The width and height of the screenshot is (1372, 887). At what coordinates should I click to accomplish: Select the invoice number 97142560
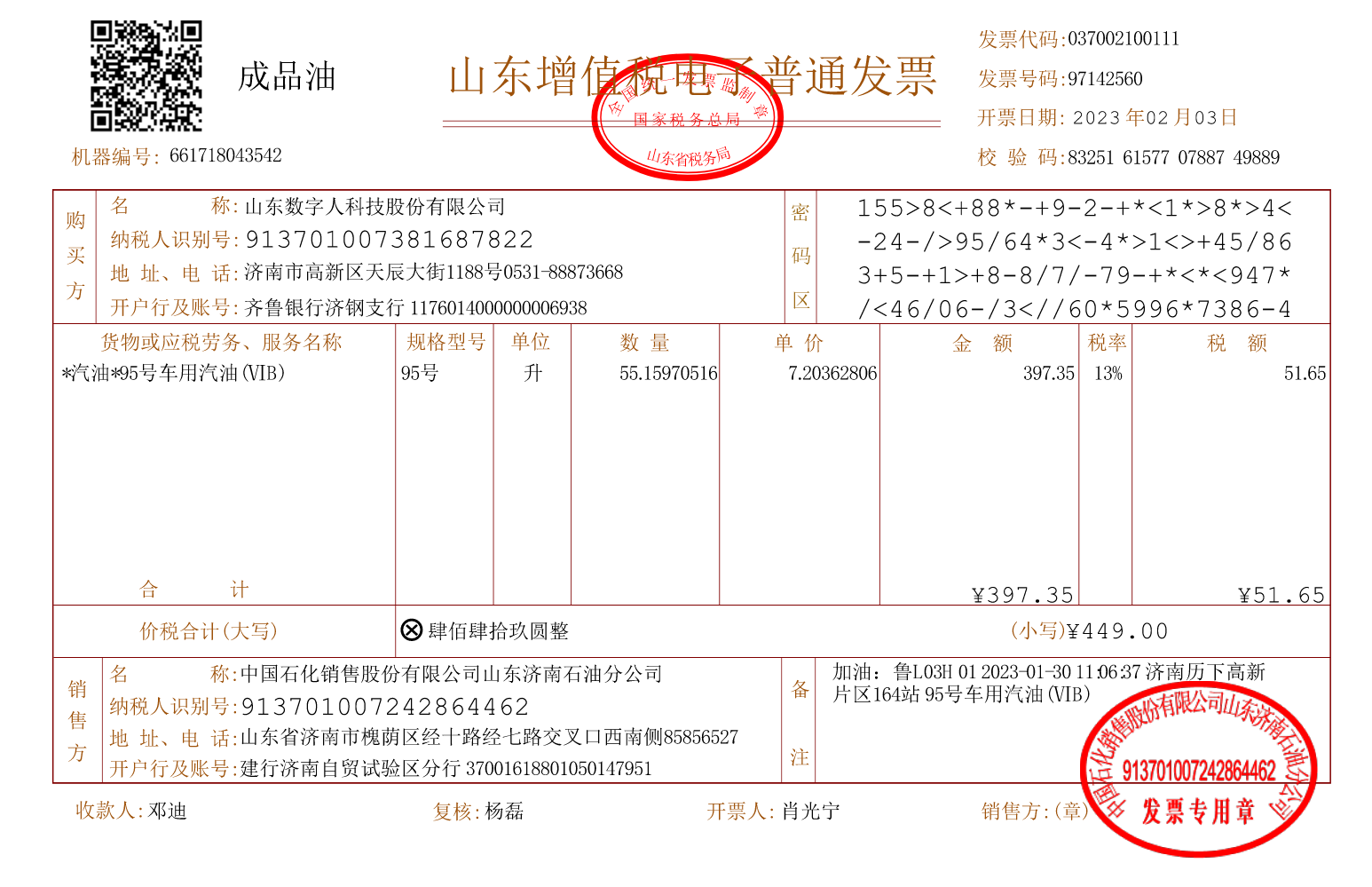click(x=1105, y=79)
